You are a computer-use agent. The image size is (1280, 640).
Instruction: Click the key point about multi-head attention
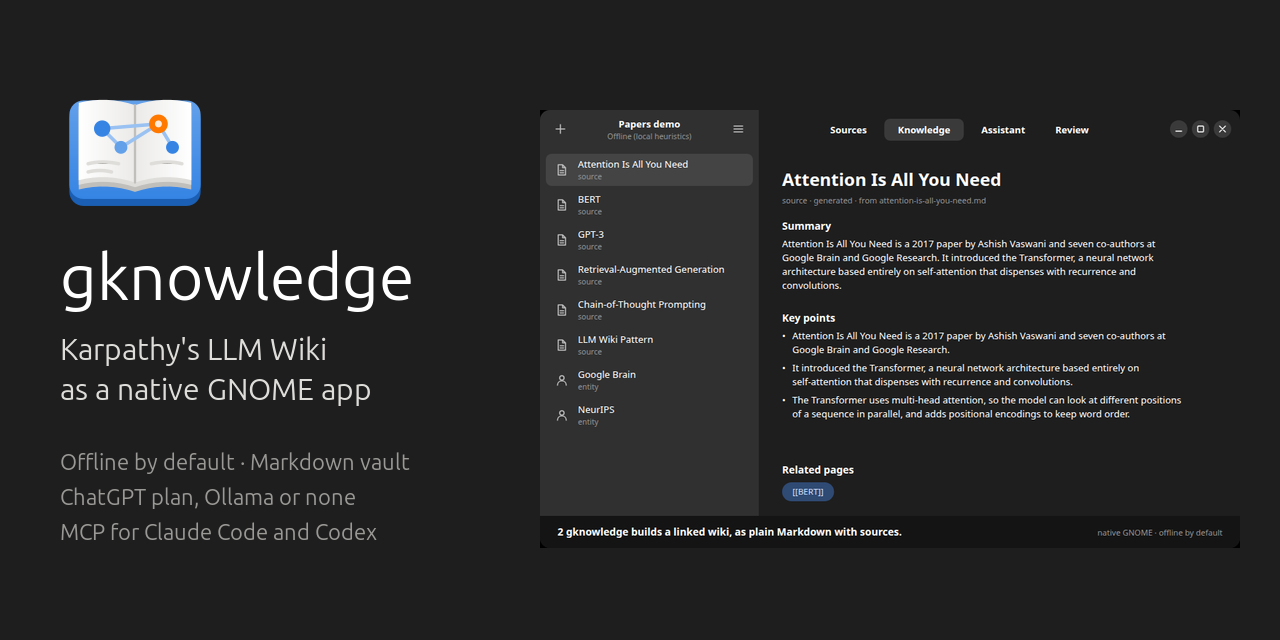[986, 407]
